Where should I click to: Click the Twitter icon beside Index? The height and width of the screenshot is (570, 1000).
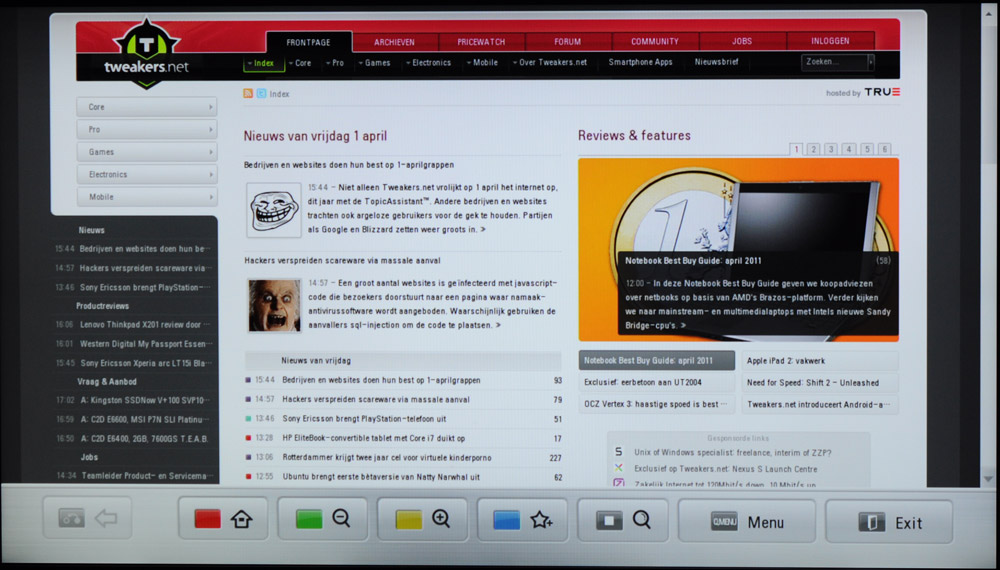pos(261,94)
